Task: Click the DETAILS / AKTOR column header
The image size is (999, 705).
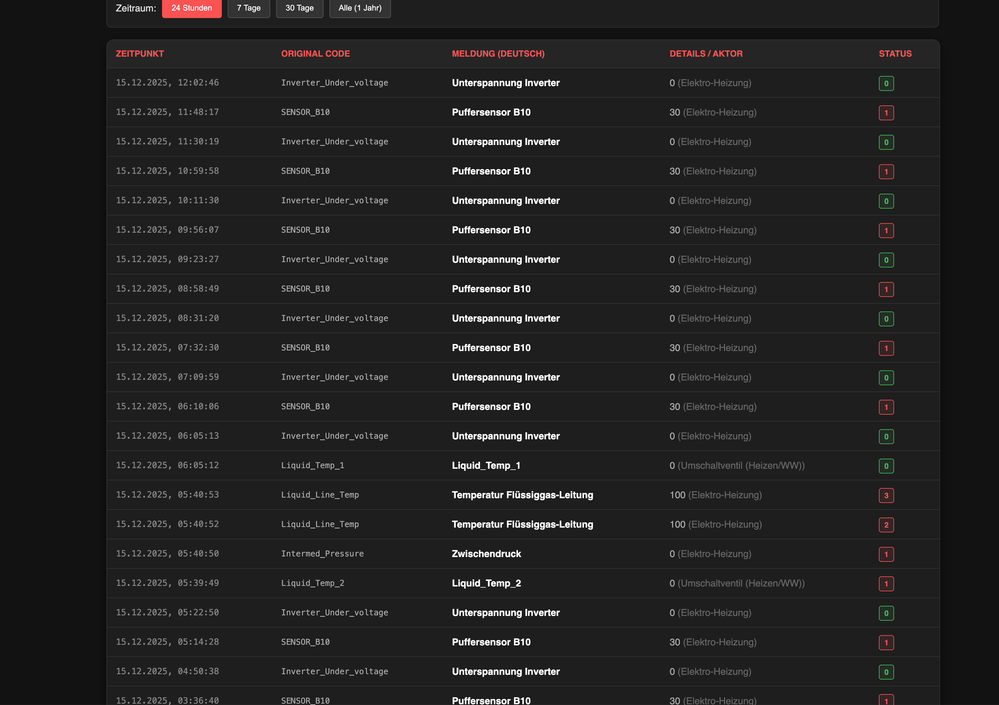Action: coord(706,54)
